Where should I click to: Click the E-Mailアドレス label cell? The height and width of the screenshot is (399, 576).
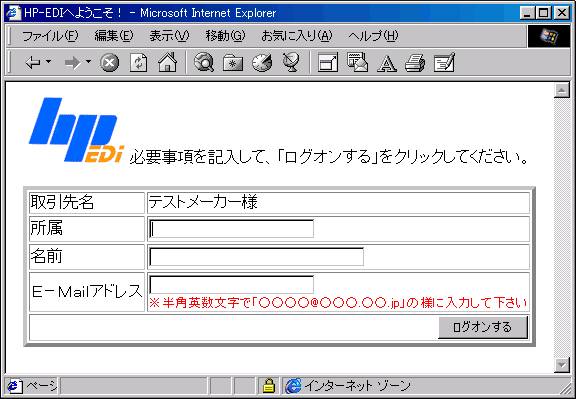coord(87,292)
